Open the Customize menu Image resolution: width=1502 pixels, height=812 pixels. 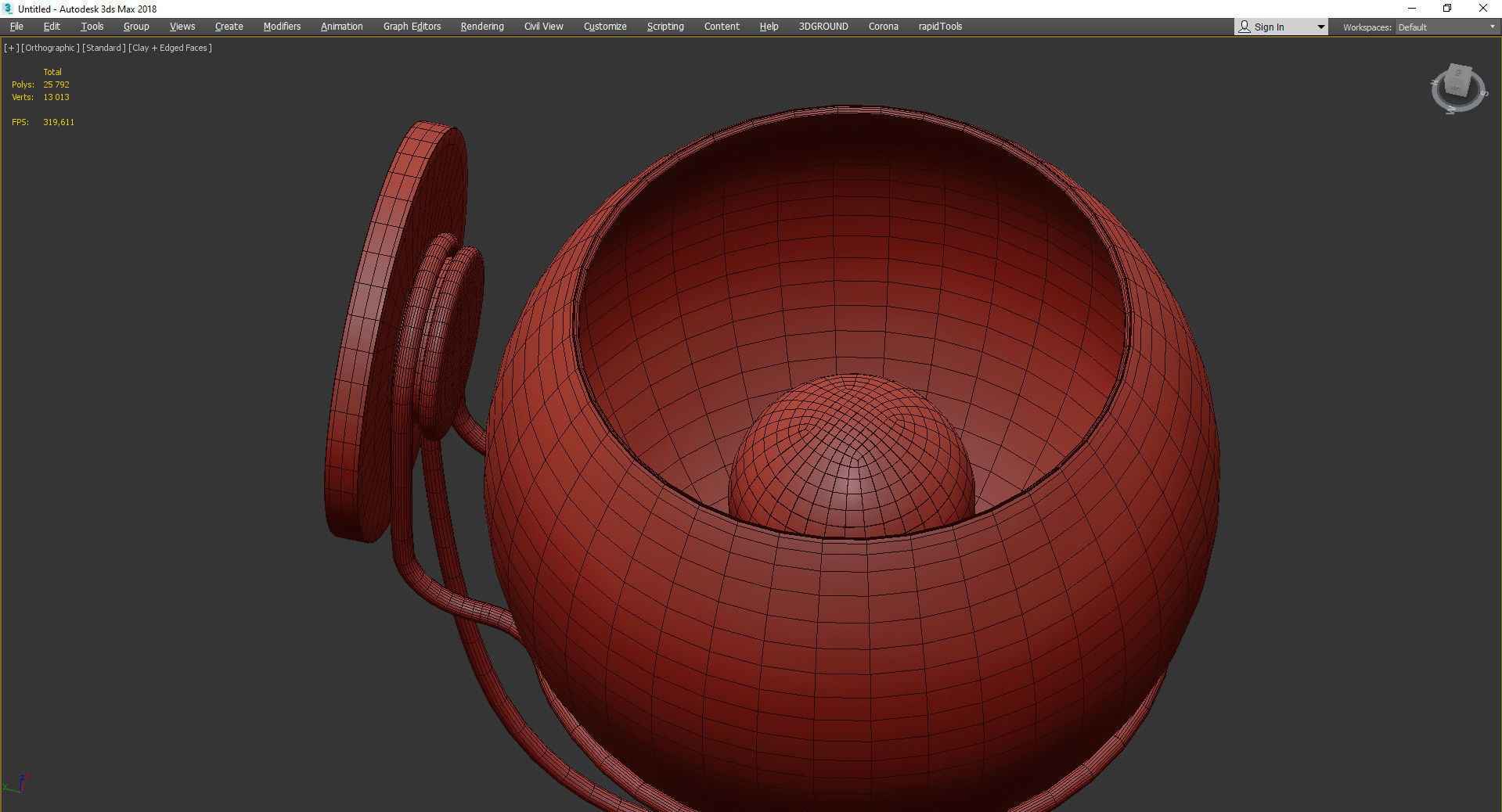click(605, 27)
